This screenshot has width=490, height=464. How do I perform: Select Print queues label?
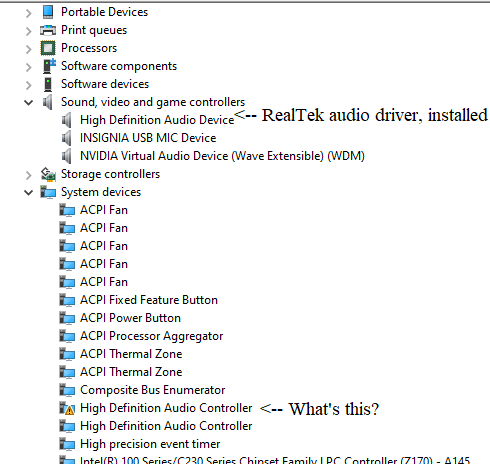pos(94,30)
